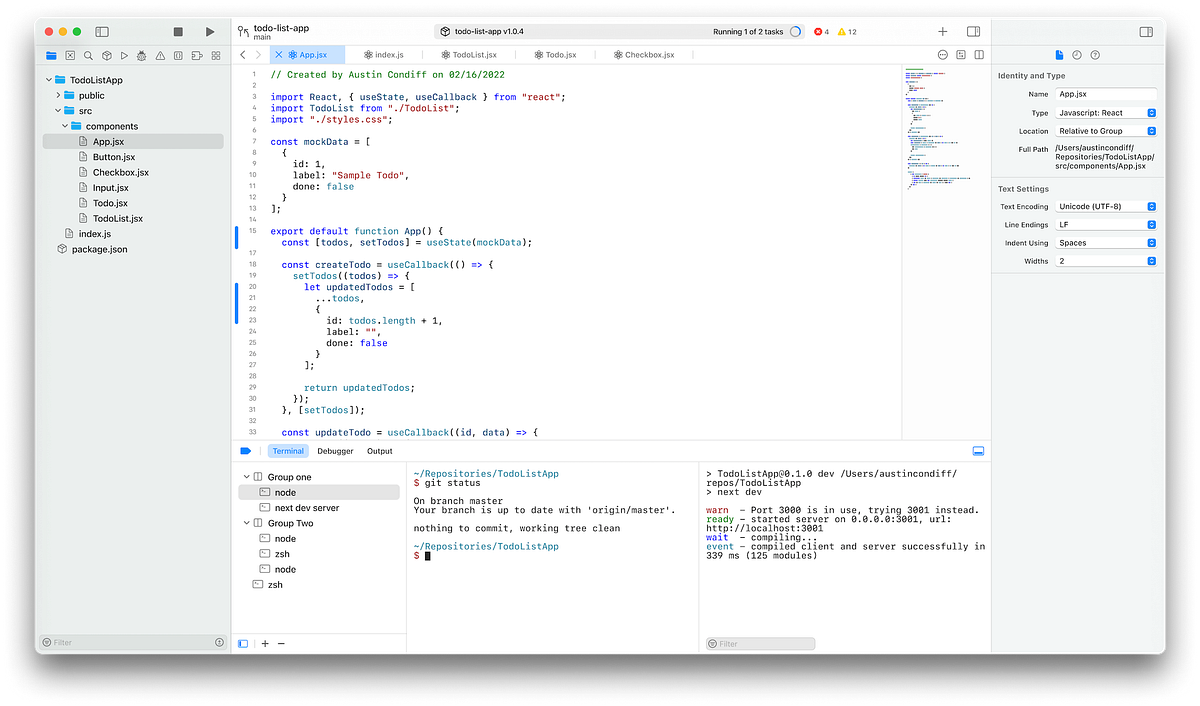Open the Find navigator magnifying glass
The image size is (1200, 706).
(x=87, y=55)
